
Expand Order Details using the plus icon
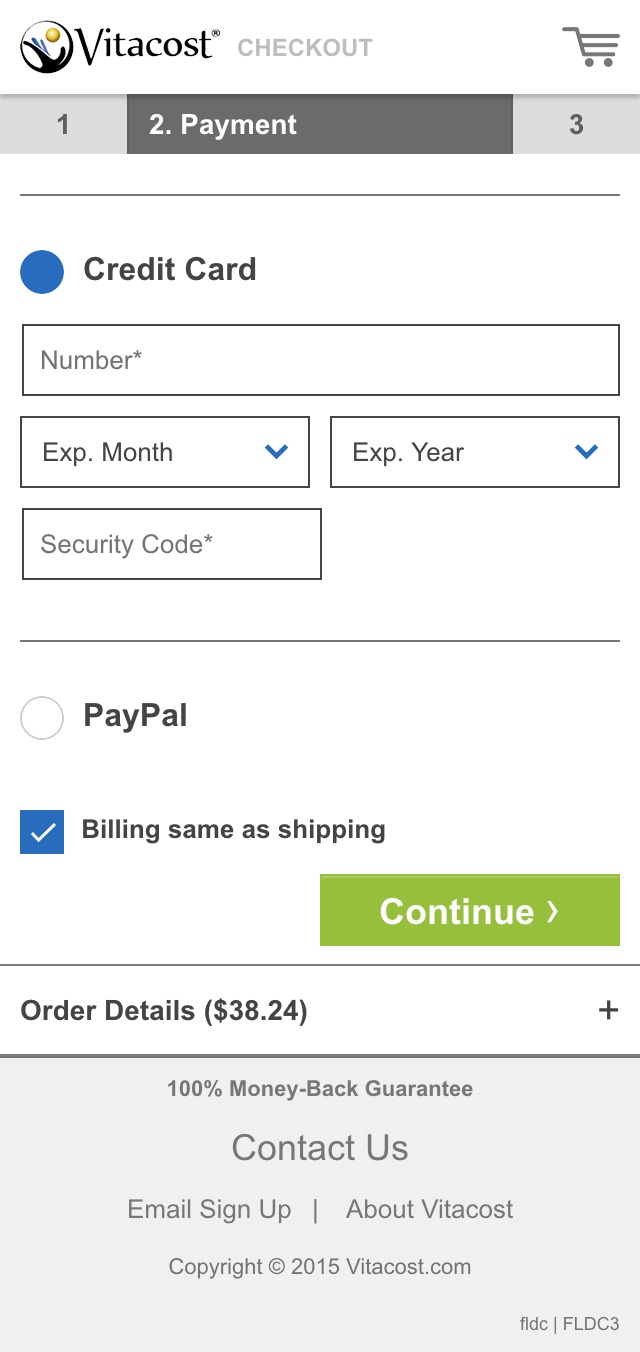click(x=608, y=1010)
